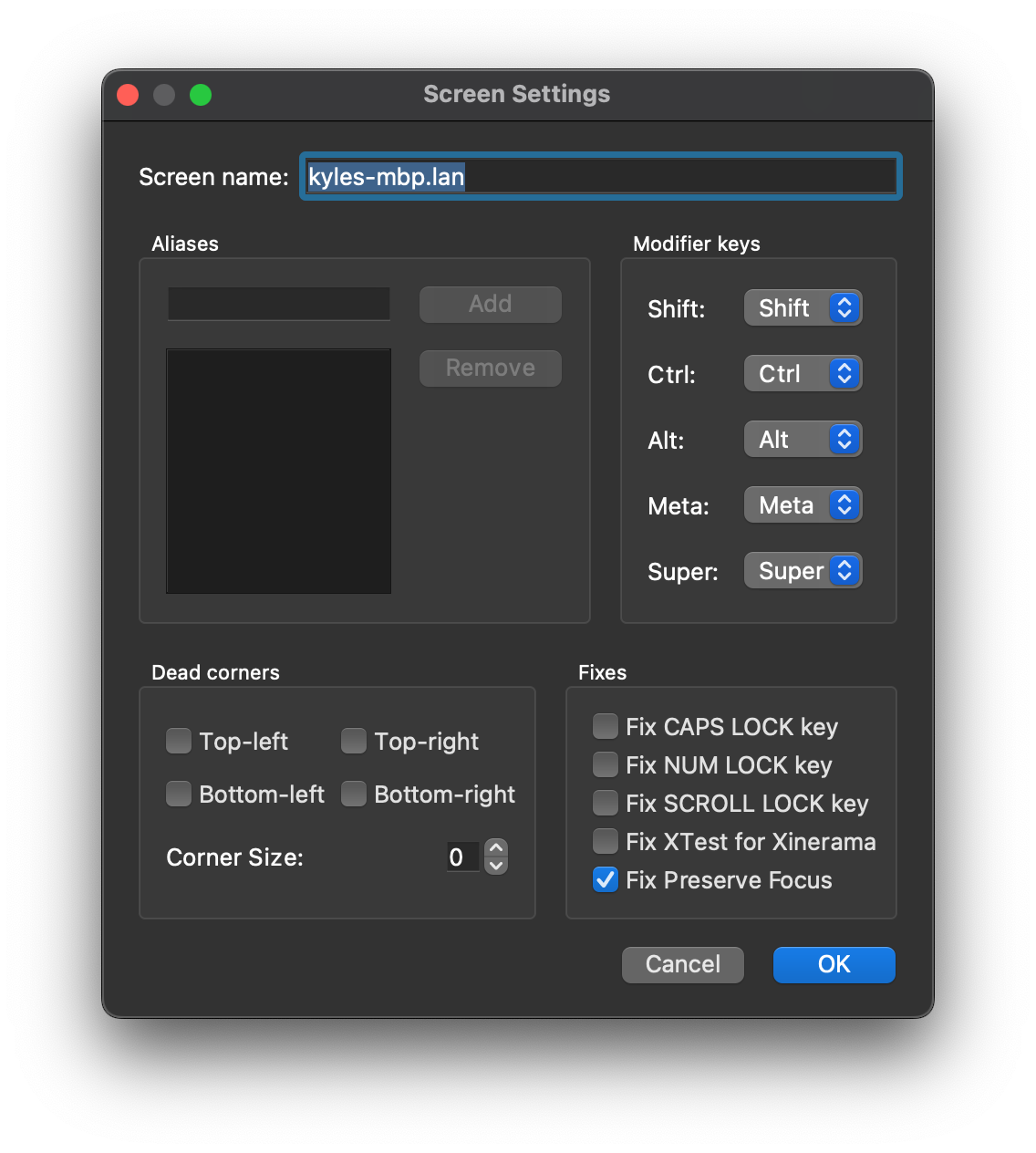Zoom the window with green button
The height and width of the screenshot is (1153, 1036).
(x=201, y=95)
